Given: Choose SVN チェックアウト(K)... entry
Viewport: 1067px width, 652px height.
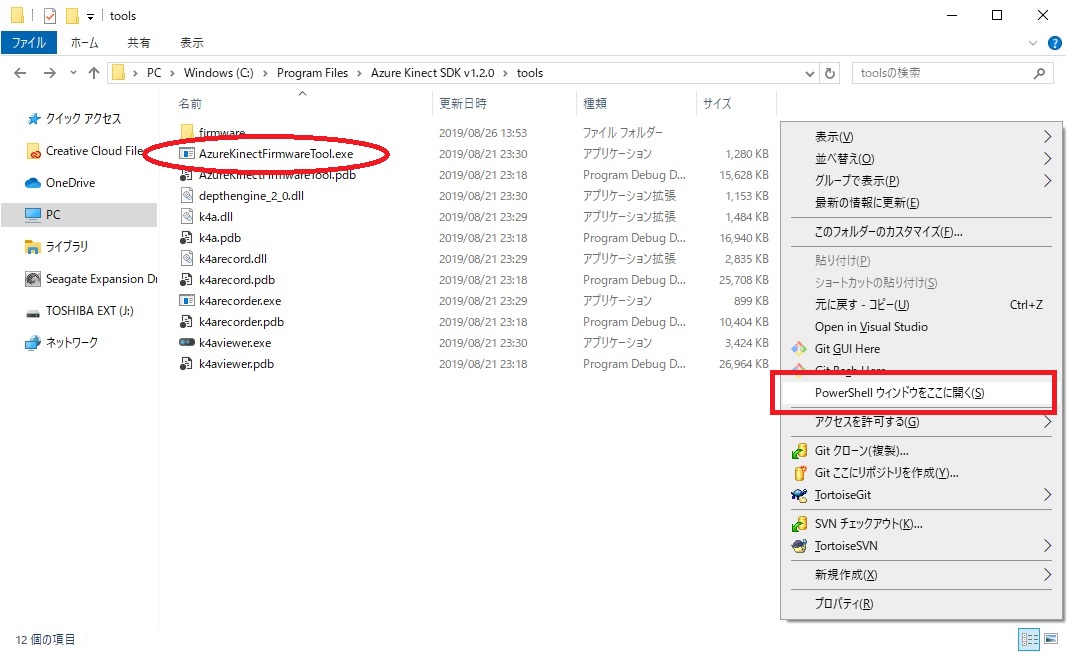Looking at the screenshot, I should 921,524.
